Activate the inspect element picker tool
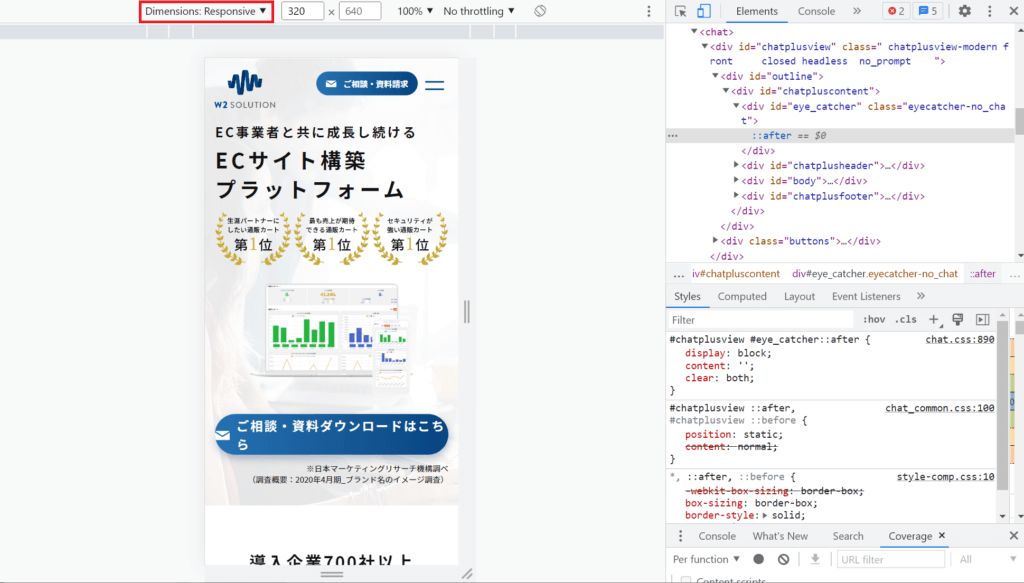This screenshot has height=583, width=1024. coord(681,11)
